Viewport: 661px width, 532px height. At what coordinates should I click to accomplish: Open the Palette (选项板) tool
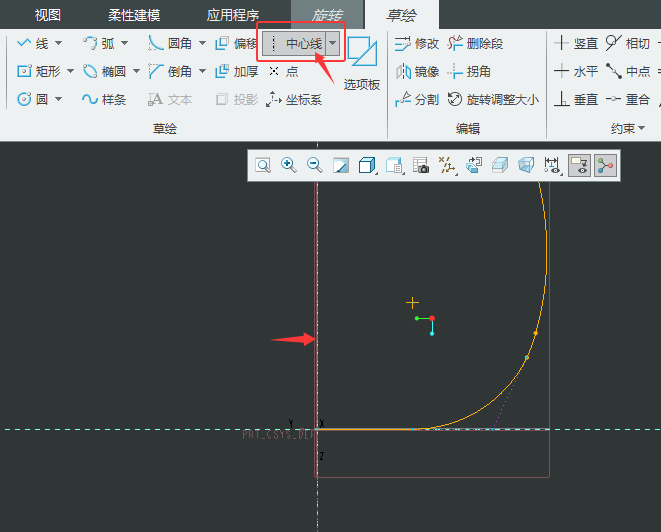point(362,63)
